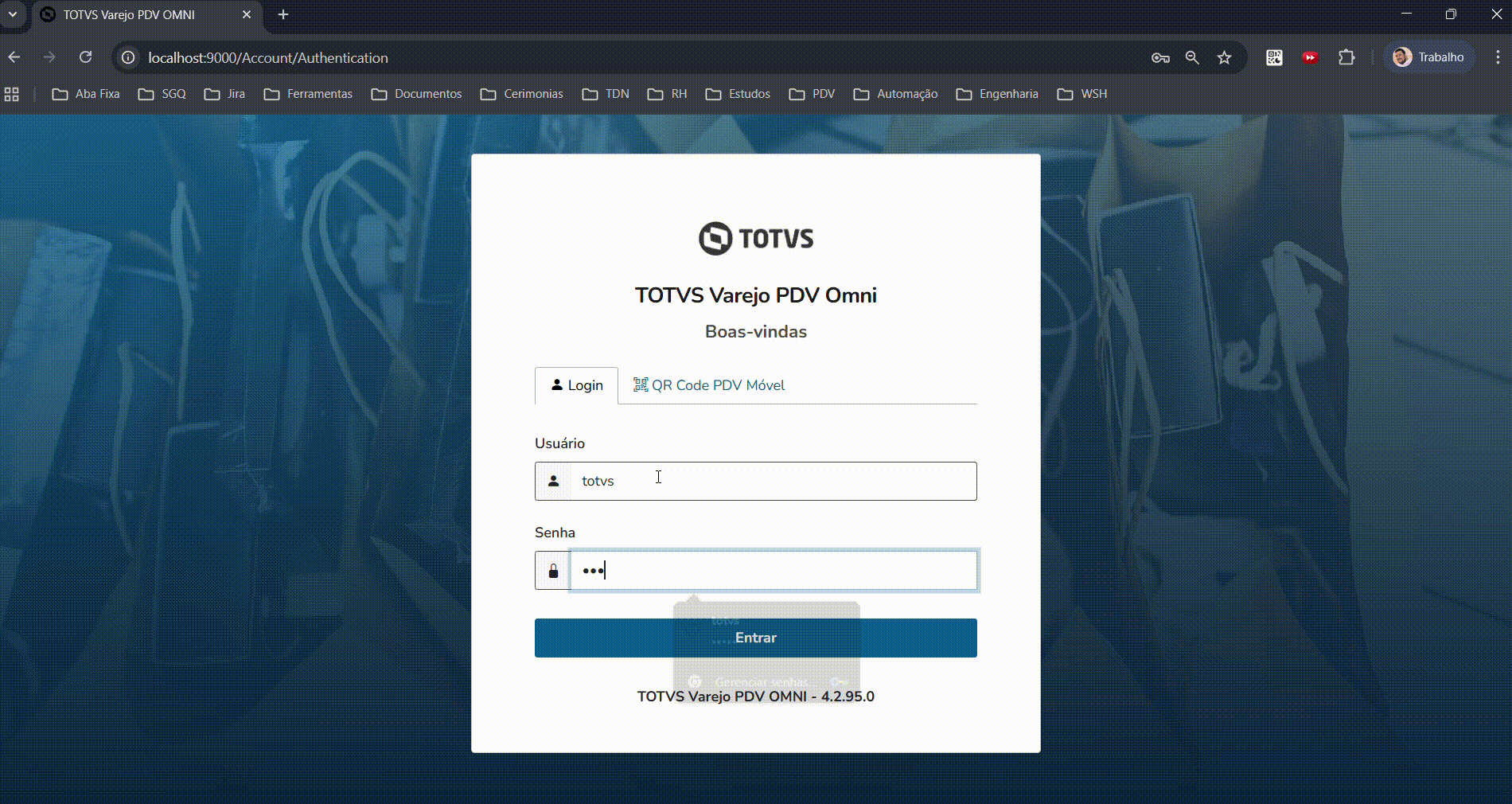View site information for localhost
The height and width of the screenshot is (804, 1512).
point(128,57)
